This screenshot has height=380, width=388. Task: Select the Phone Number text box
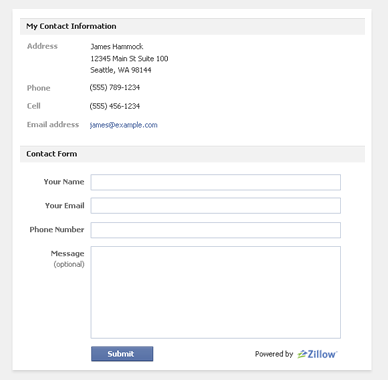tap(216, 230)
